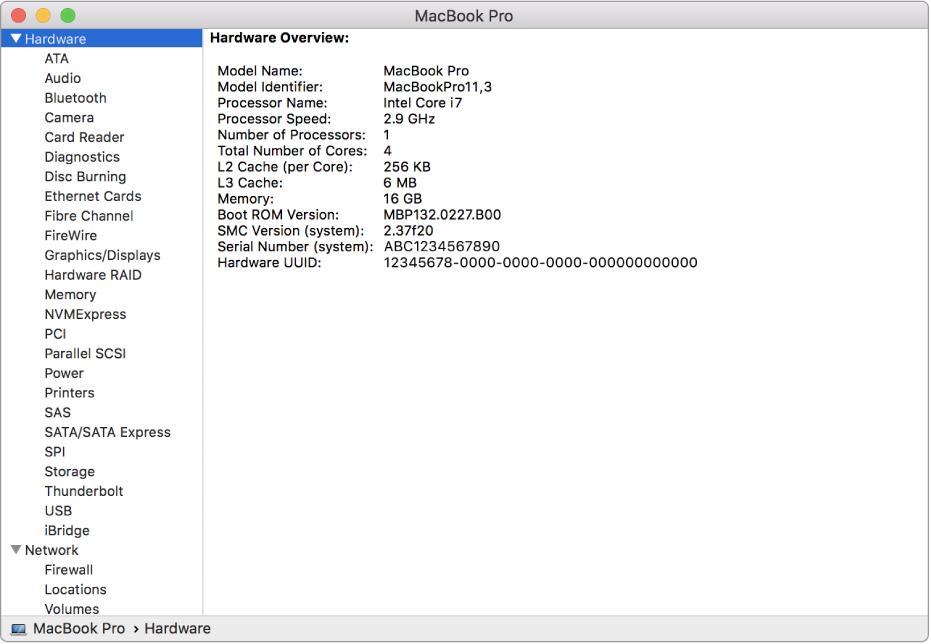
Task: Select Disc Burning in the list
Action: (85, 177)
